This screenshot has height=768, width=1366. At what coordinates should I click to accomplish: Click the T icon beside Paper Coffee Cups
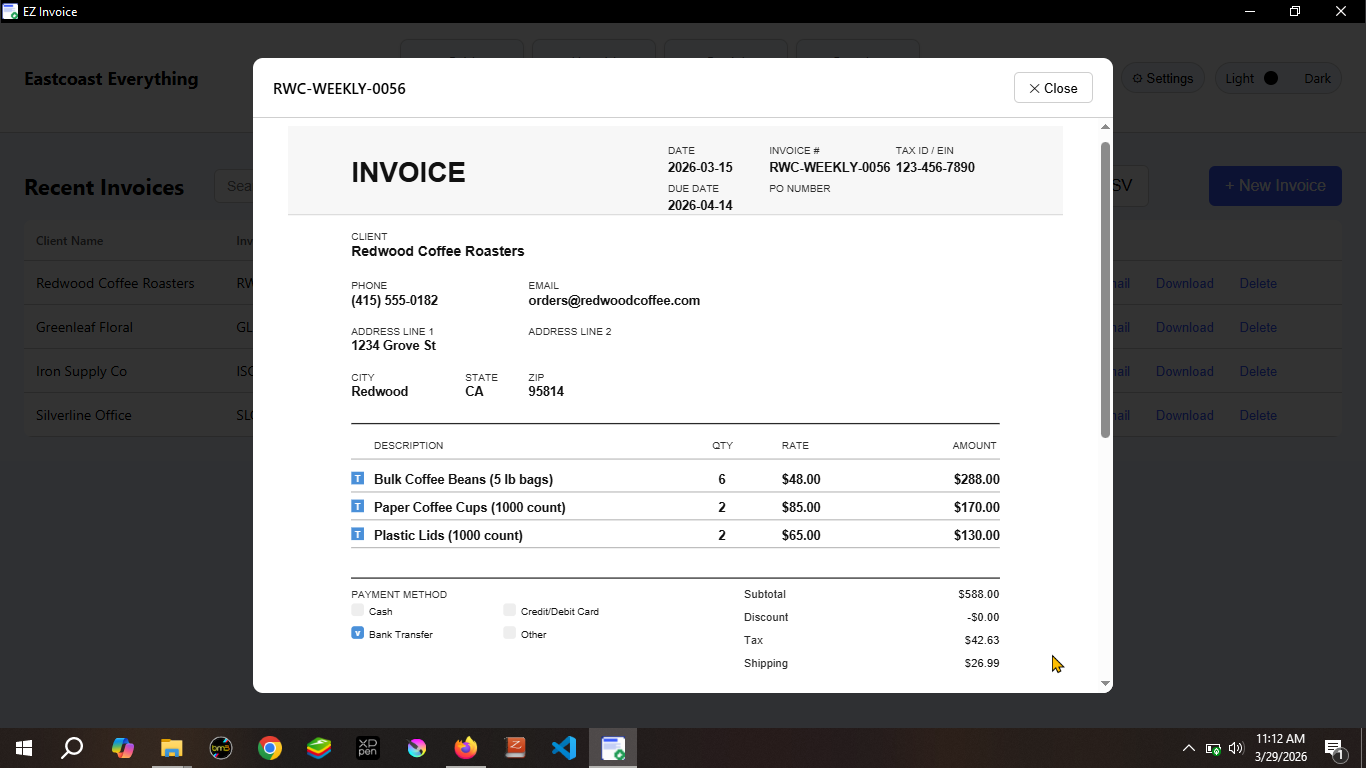(357, 507)
